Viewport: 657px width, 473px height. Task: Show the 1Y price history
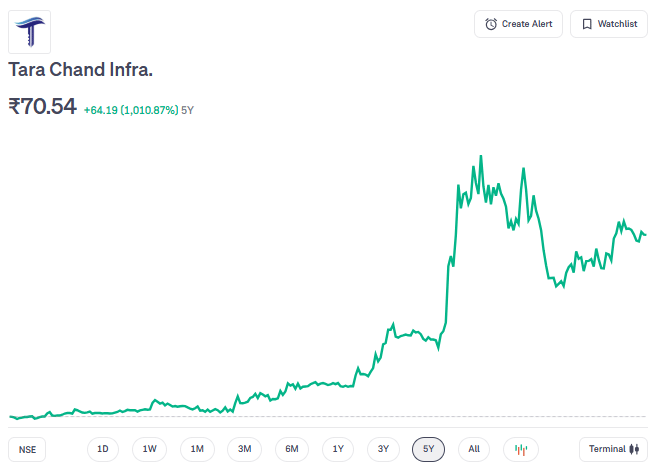[x=338, y=449]
